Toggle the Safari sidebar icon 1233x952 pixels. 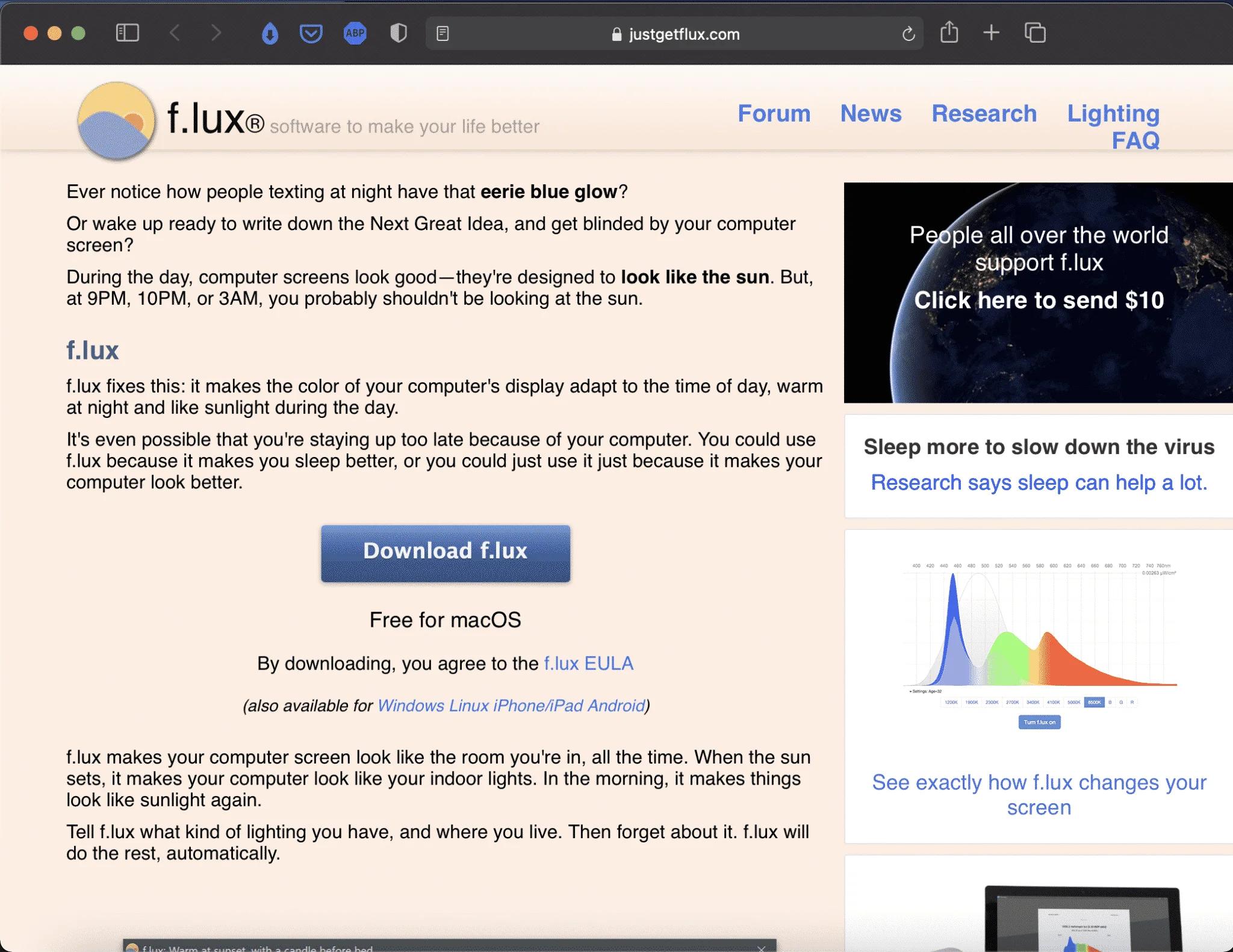tap(127, 33)
